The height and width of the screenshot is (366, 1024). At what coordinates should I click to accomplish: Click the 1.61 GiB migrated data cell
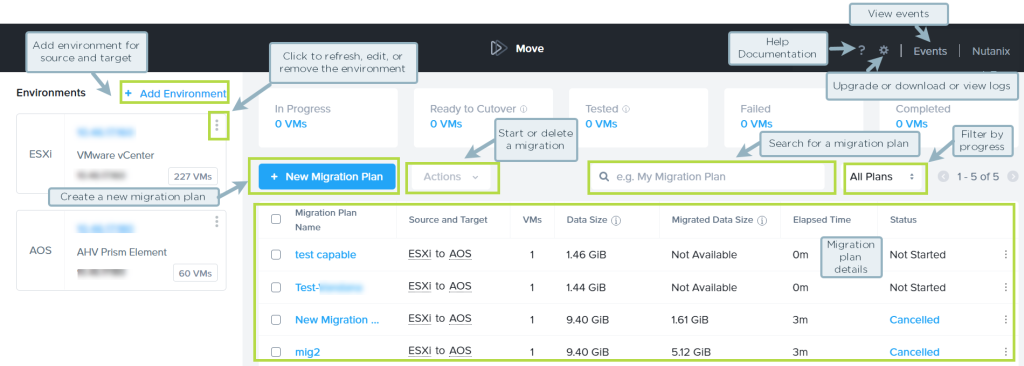coord(690,320)
